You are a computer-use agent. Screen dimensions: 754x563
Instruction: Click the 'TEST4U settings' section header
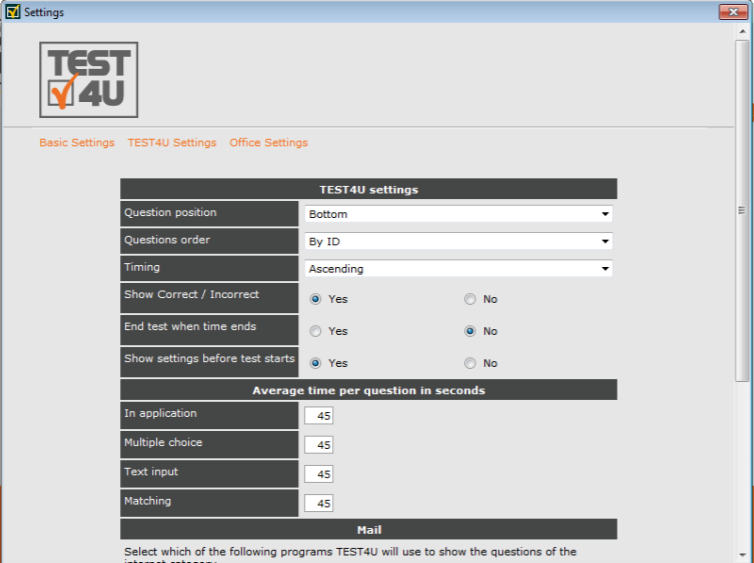[x=369, y=189]
